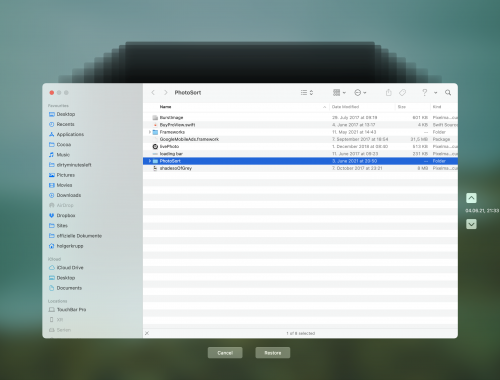Open Sites folder in the sidebar
Image resolution: width=500 pixels, height=380 pixels.
(x=62, y=226)
